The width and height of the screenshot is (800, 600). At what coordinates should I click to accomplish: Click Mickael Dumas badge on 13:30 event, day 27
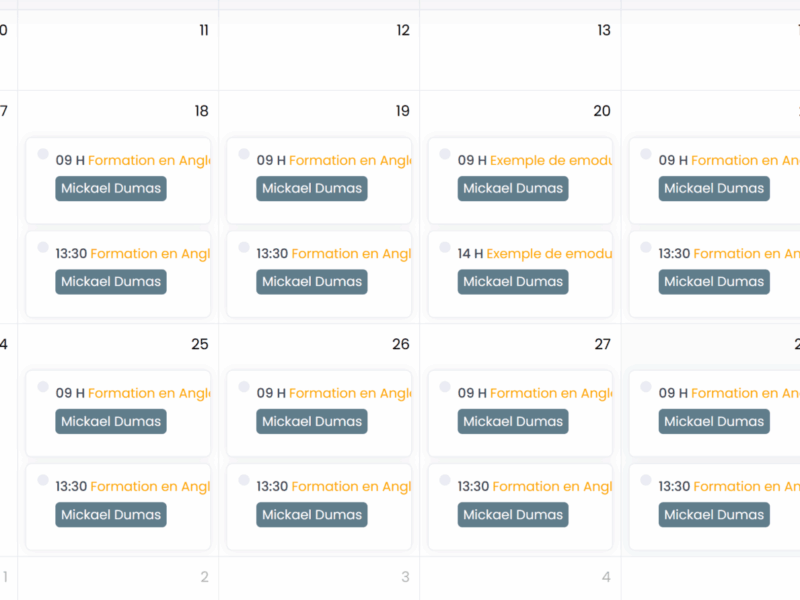pyautogui.click(x=513, y=515)
